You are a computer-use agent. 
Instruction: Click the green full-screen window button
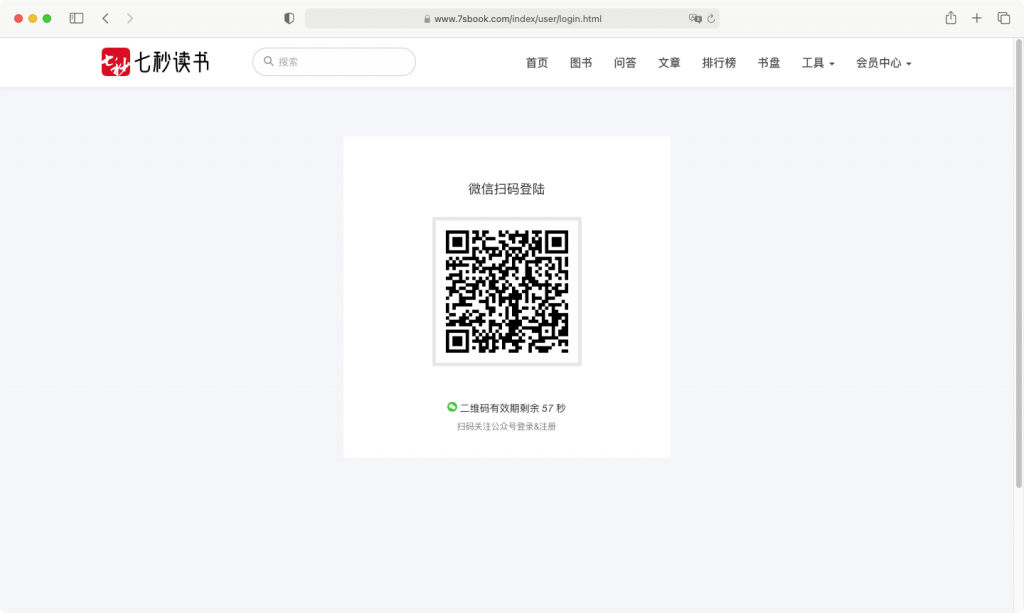point(47,18)
